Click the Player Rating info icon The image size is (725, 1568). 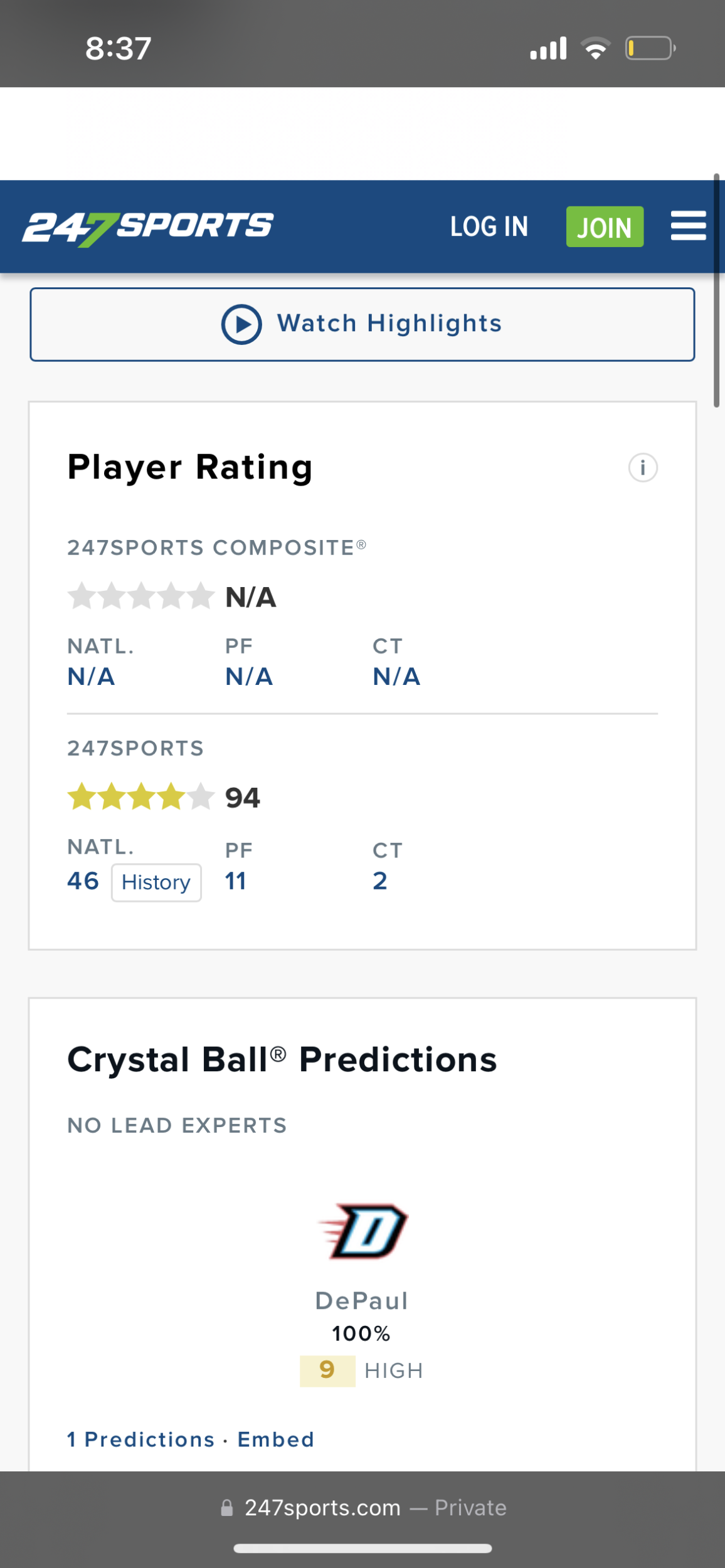[x=643, y=467]
